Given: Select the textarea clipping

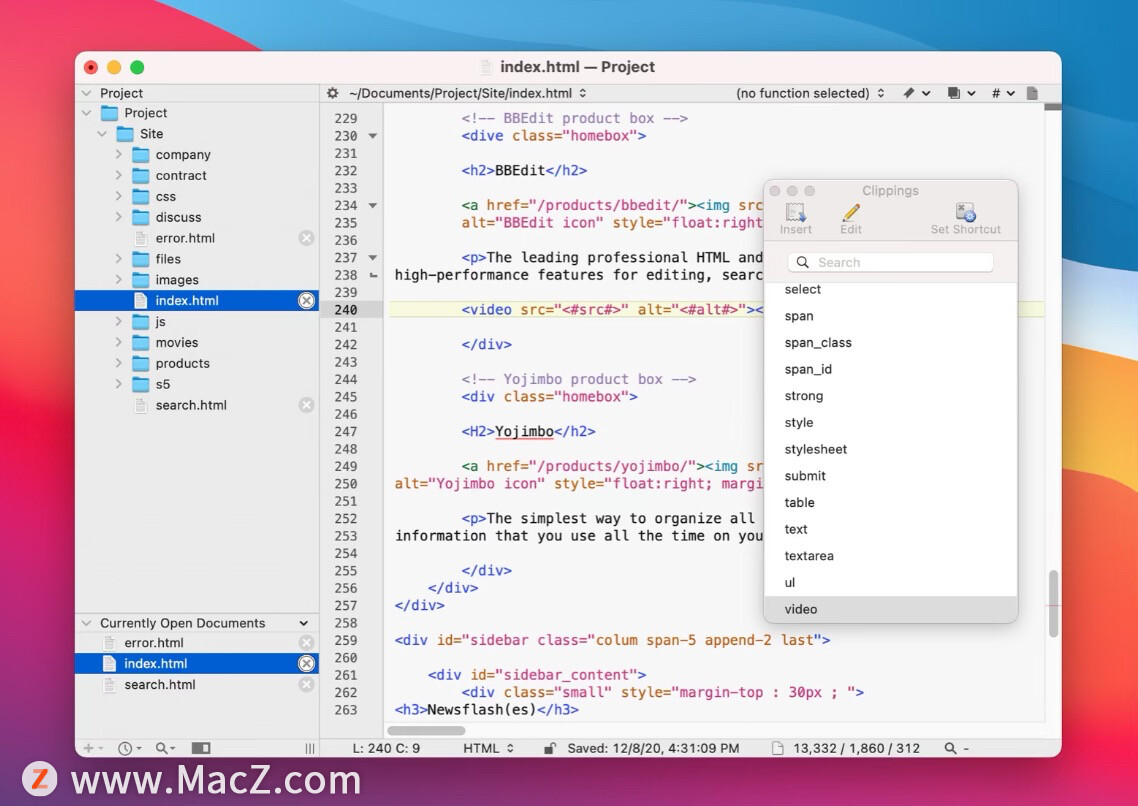Looking at the screenshot, I should [x=891, y=556].
